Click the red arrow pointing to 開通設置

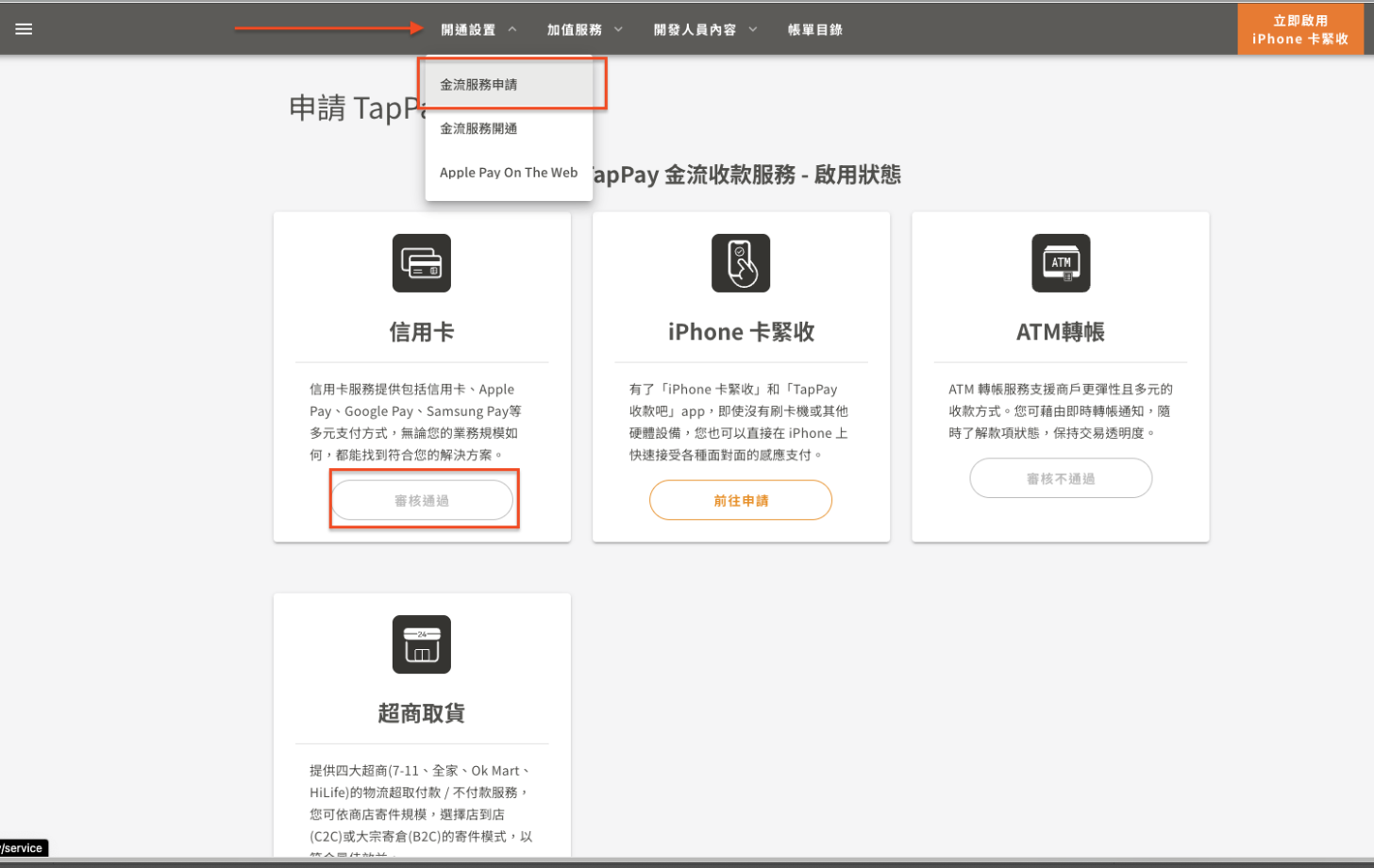tap(330, 28)
